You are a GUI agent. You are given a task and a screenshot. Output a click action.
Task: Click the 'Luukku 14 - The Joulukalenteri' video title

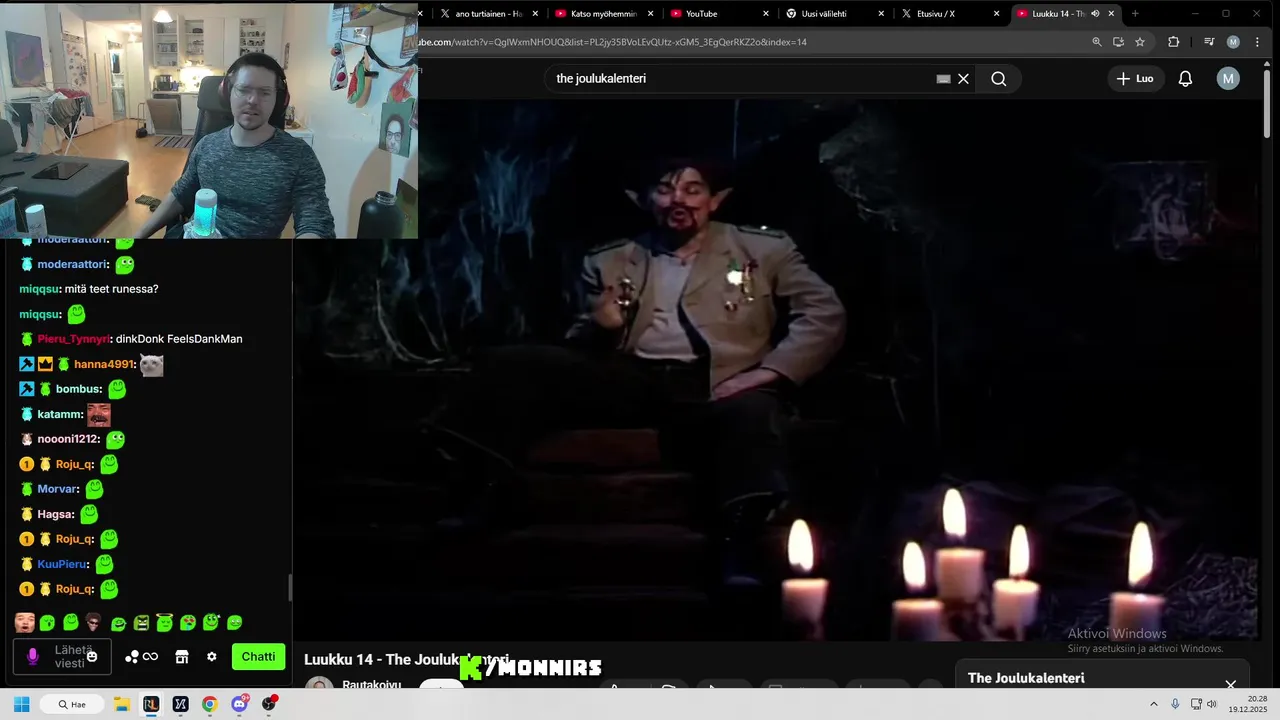coord(406,660)
